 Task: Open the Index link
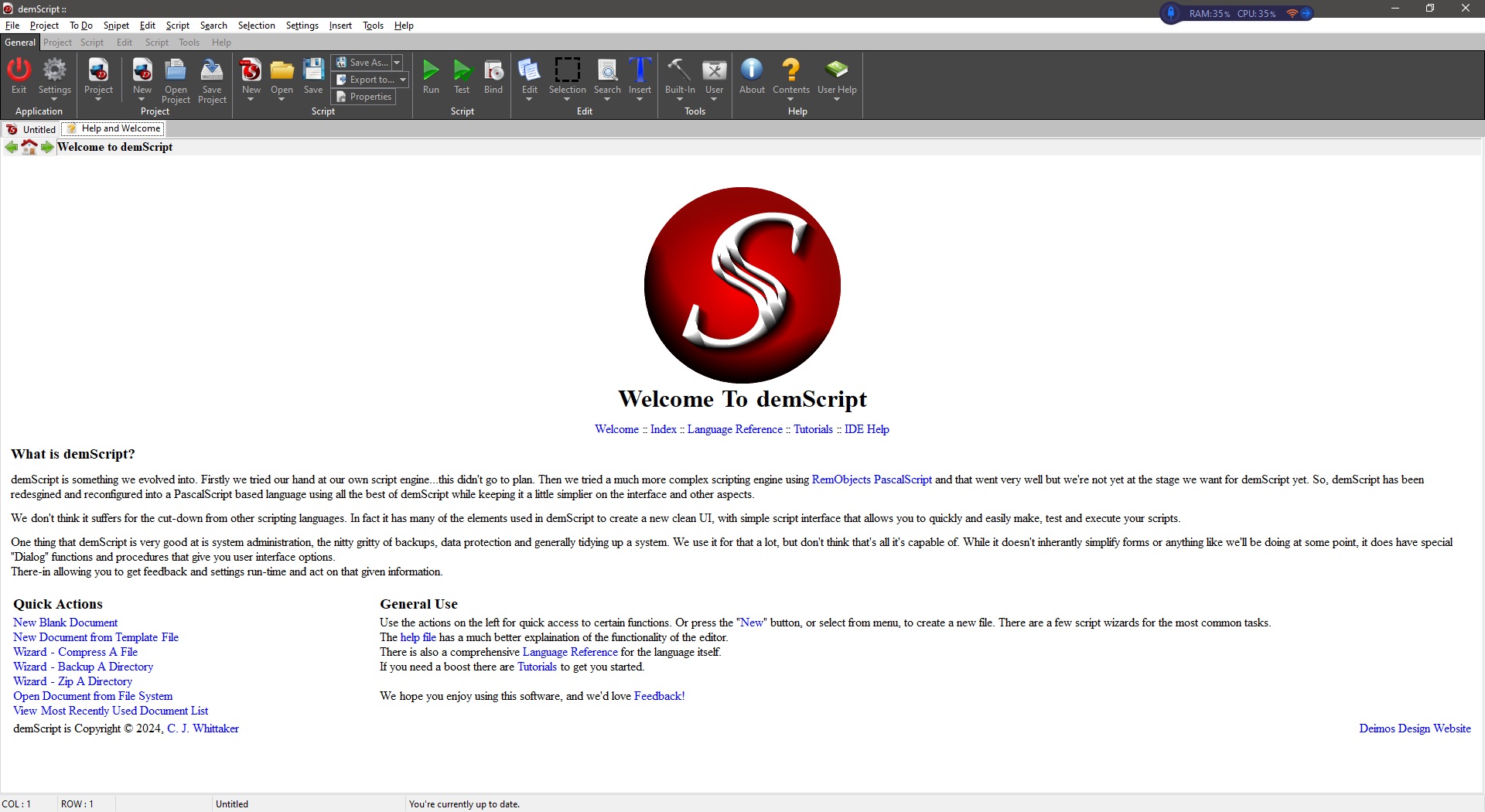(x=664, y=429)
